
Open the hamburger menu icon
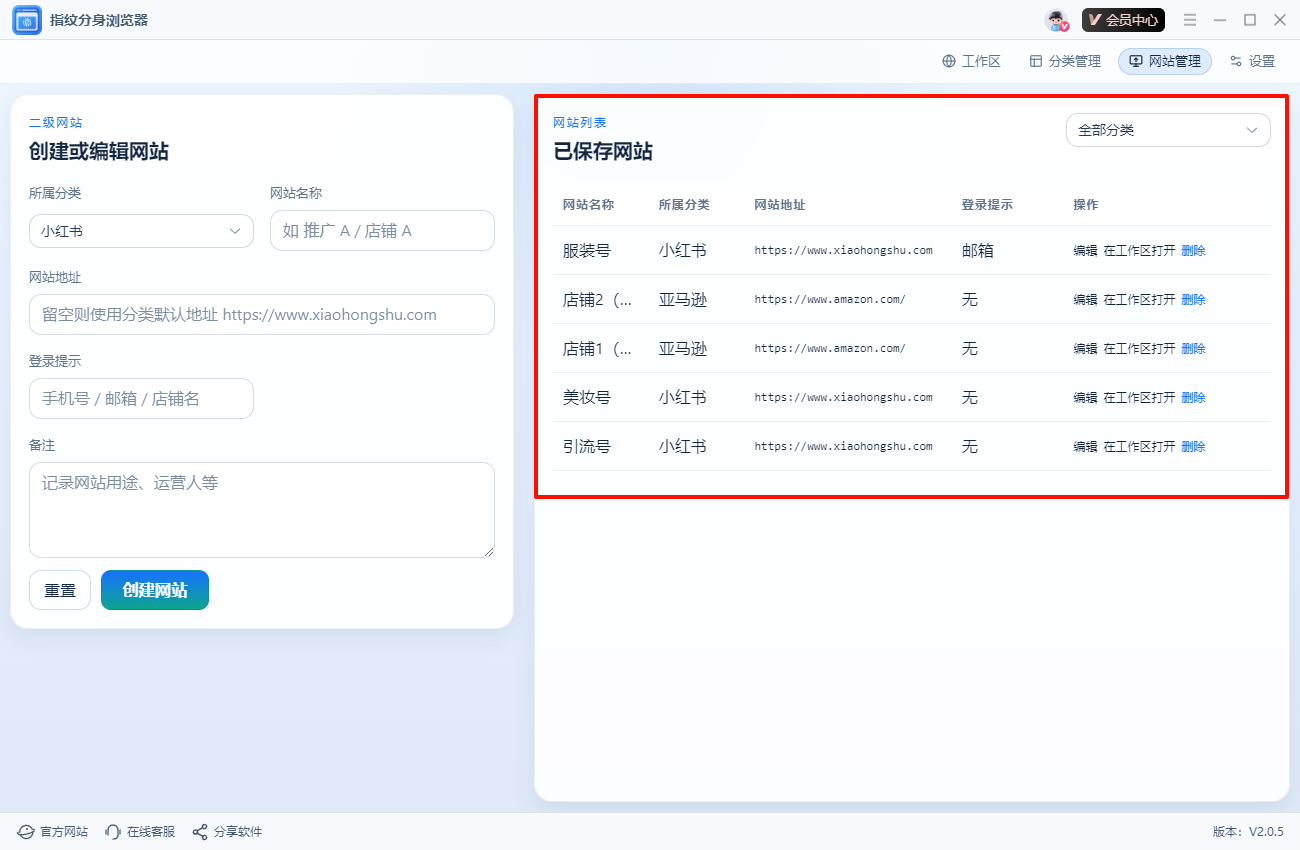click(1190, 20)
